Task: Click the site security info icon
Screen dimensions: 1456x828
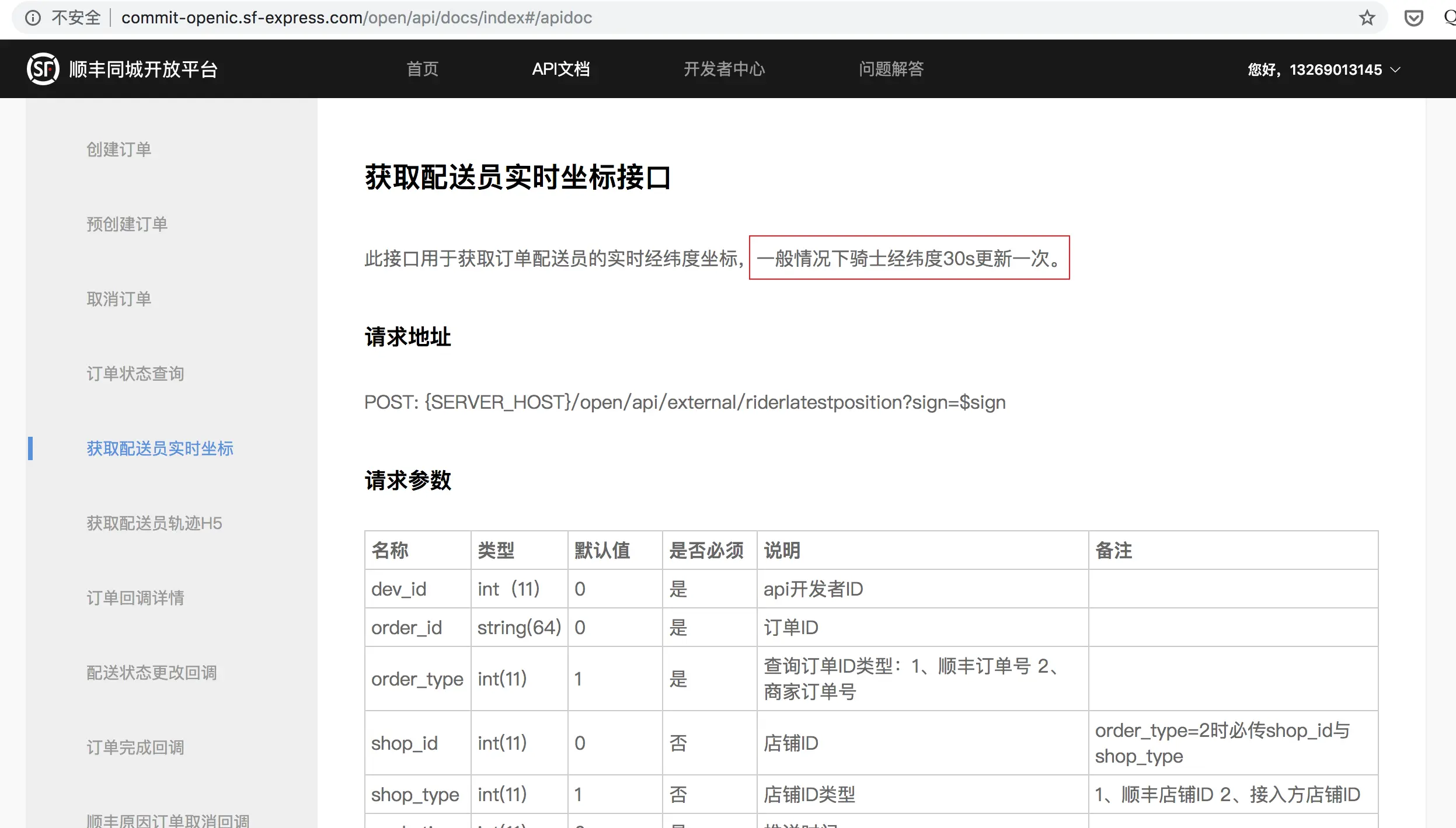Action: [x=33, y=18]
